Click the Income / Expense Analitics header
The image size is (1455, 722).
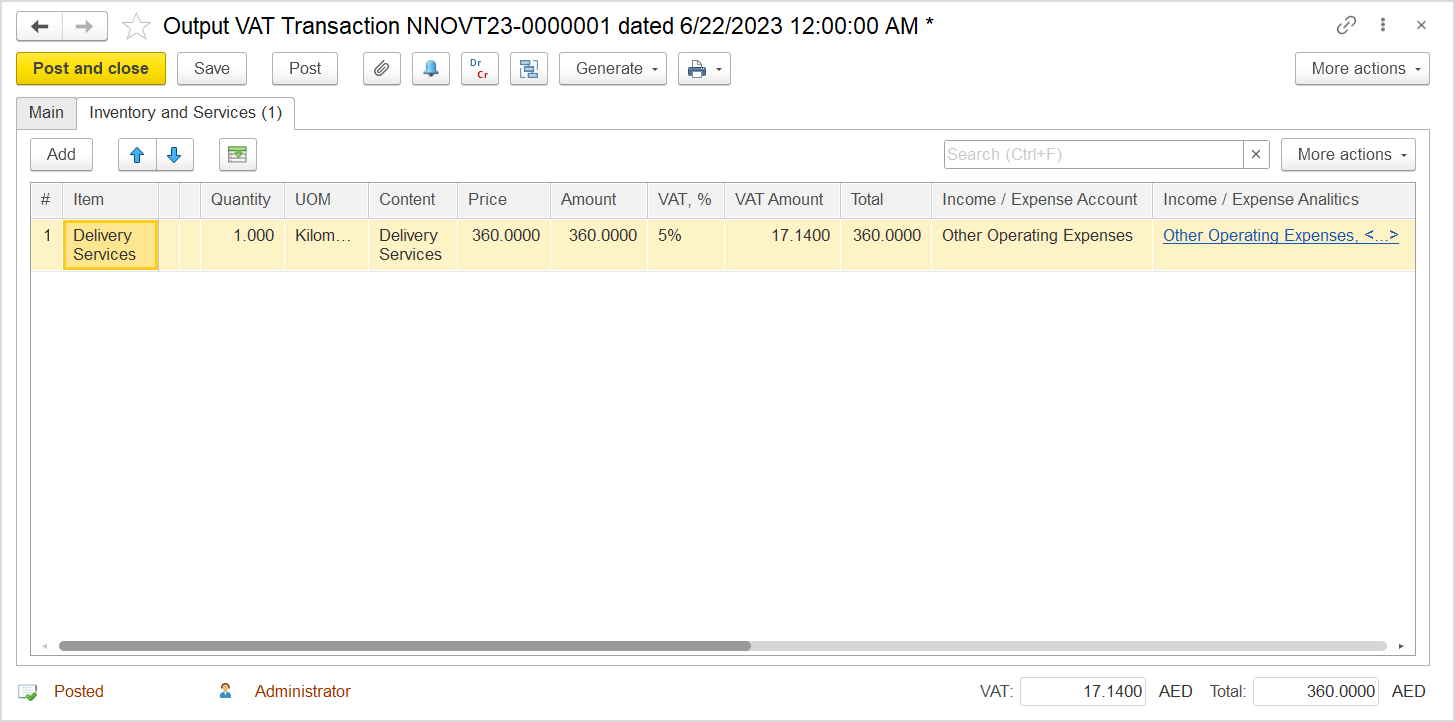[1283, 200]
